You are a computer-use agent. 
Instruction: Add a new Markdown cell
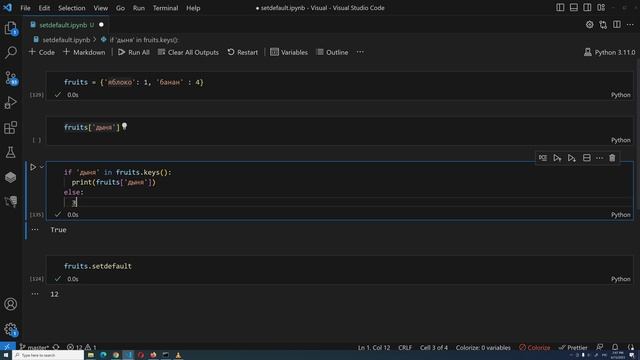point(84,52)
